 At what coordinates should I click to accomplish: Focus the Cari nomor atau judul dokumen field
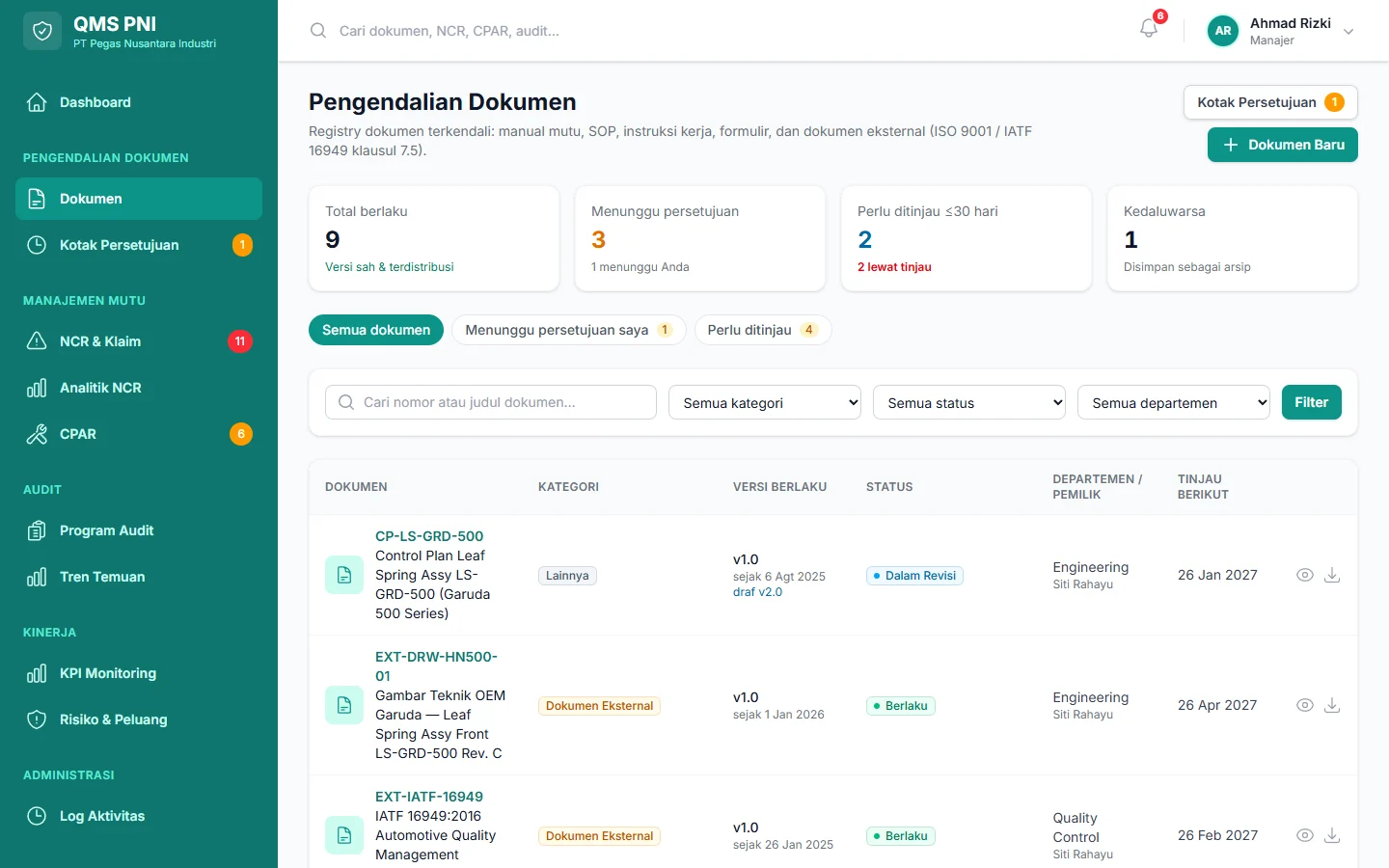491,402
